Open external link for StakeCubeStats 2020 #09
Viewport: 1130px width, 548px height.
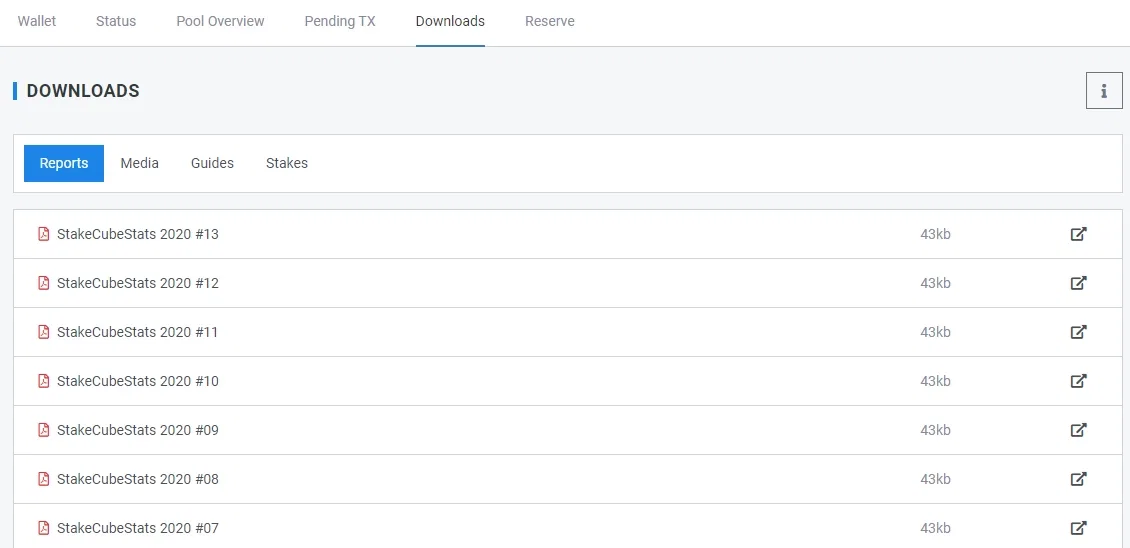point(1078,430)
